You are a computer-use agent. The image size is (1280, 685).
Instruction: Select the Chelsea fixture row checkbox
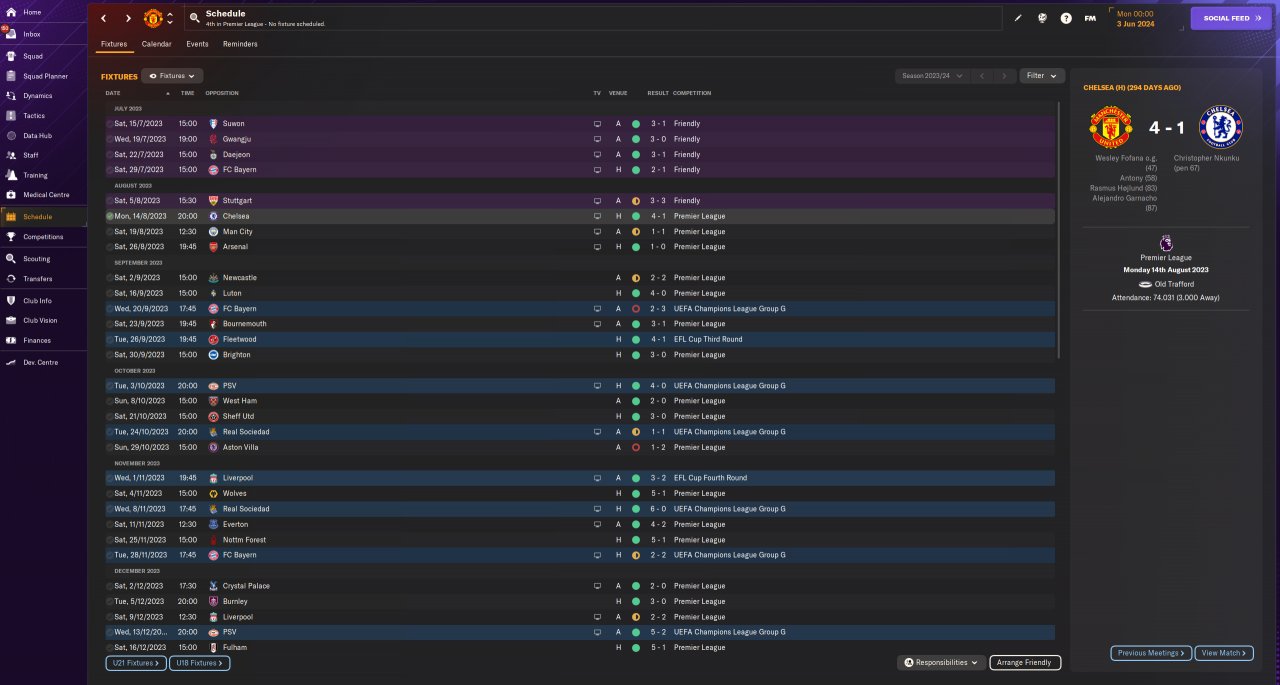[x=110, y=216]
